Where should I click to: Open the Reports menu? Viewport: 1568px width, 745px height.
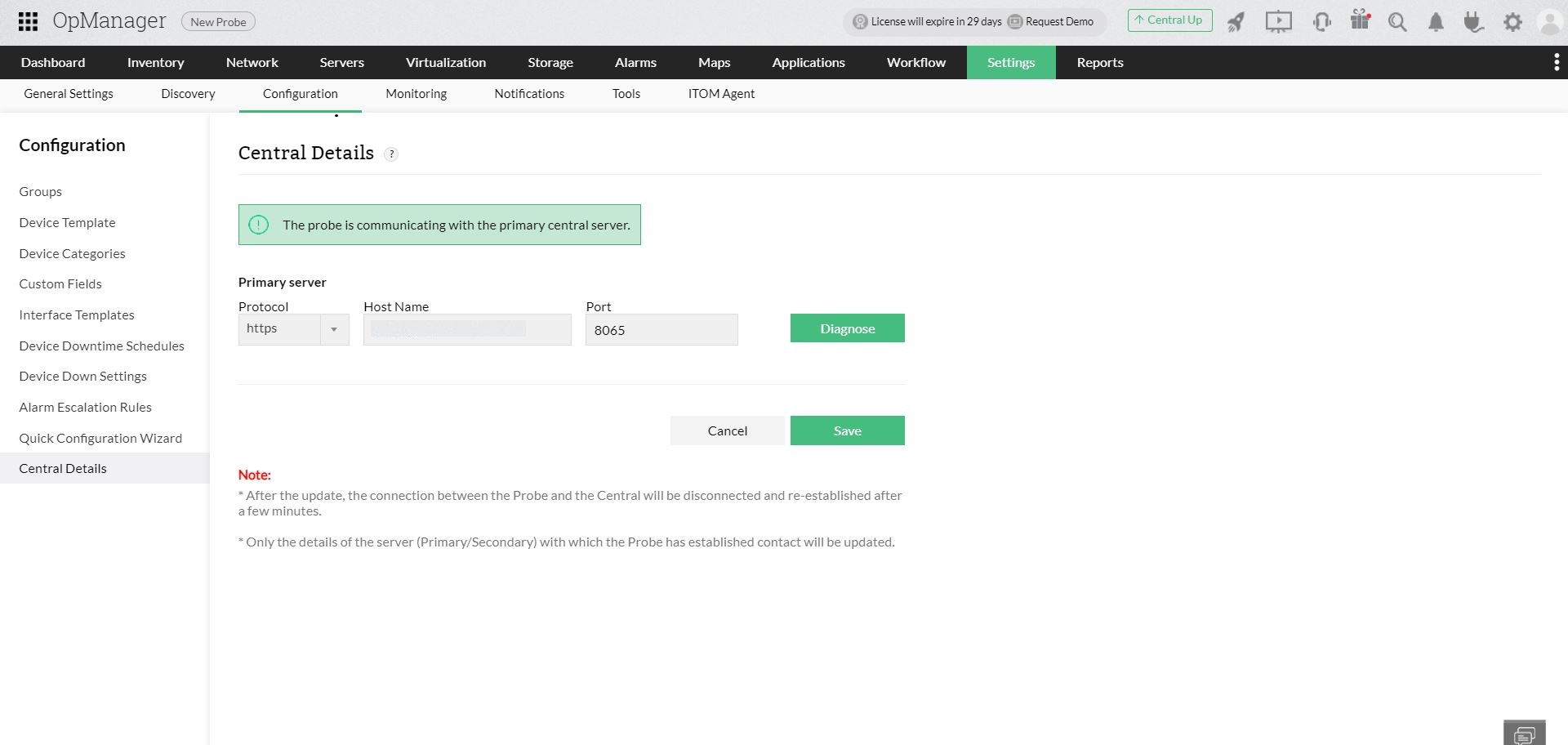[x=1100, y=62]
